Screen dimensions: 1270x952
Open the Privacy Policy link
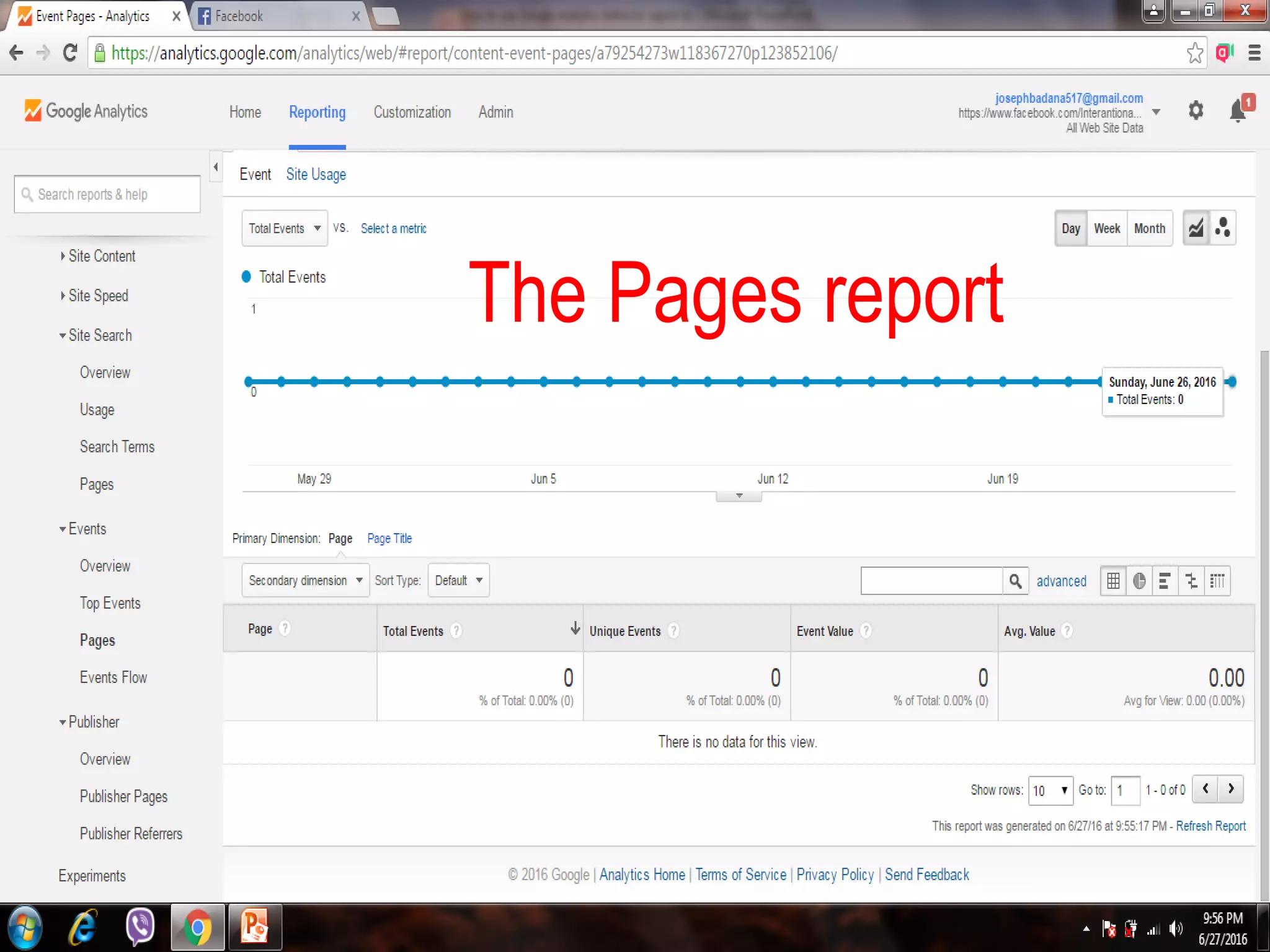point(835,875)
